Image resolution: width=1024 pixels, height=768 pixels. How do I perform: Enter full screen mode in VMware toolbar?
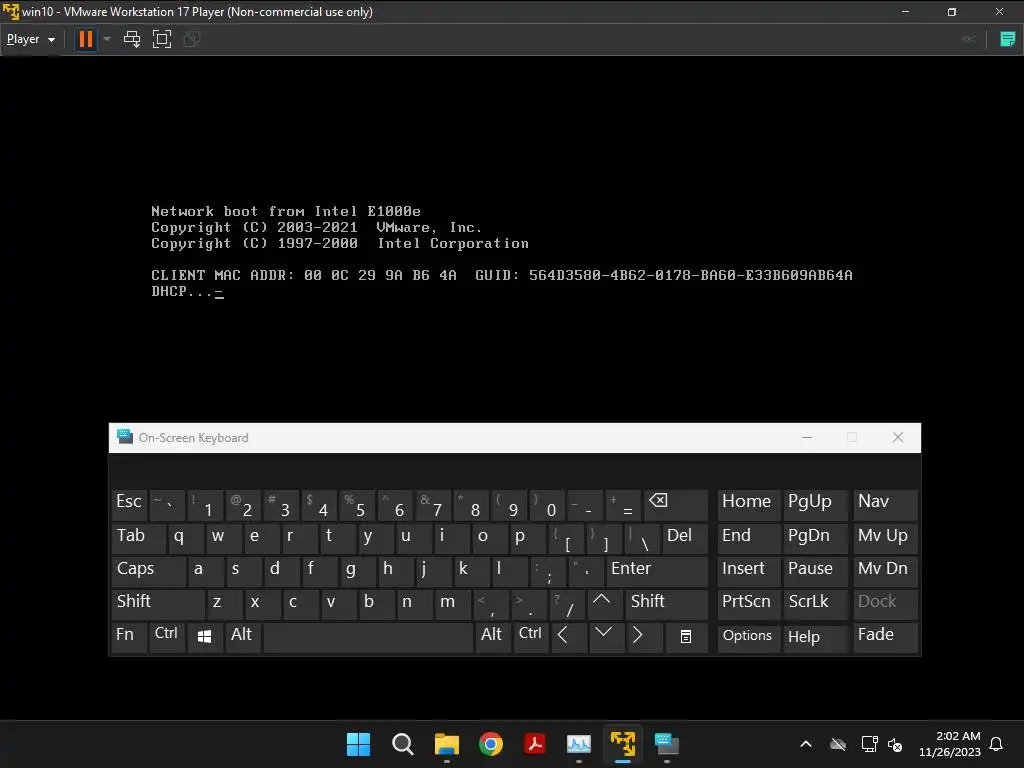[162, 39]
